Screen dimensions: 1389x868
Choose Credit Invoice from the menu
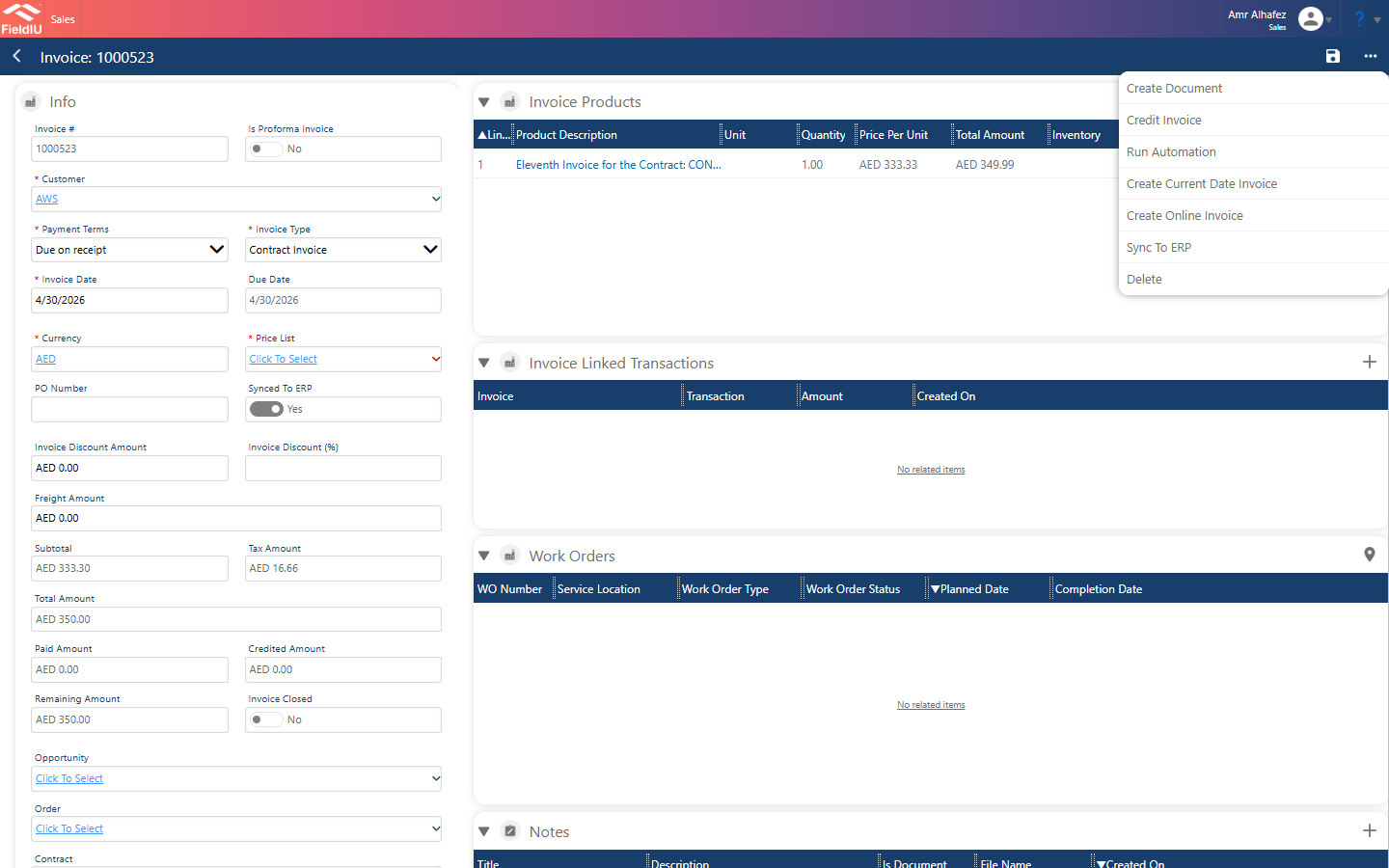point(1253,120)
